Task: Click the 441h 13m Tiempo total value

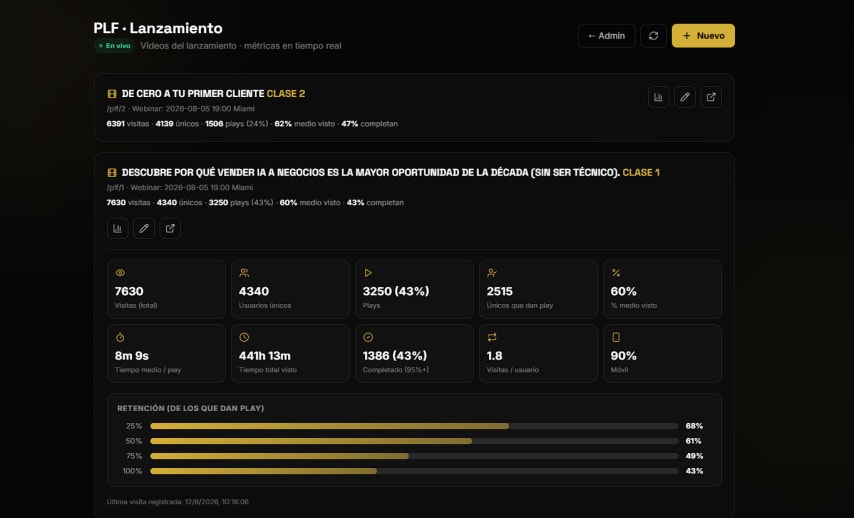Action: [265, 356]
